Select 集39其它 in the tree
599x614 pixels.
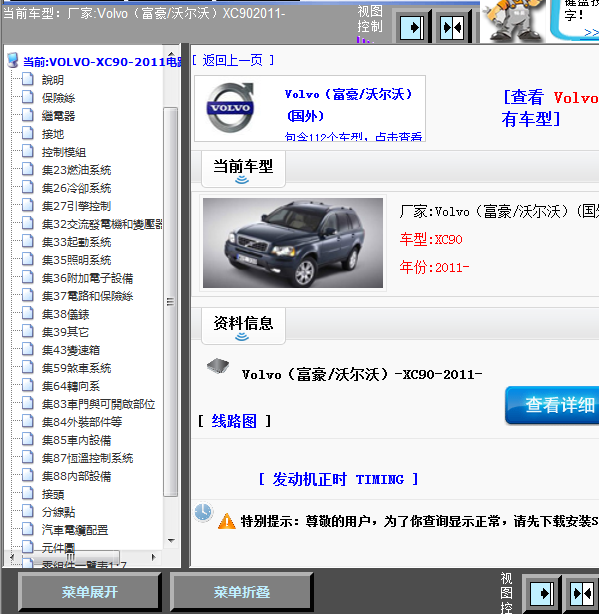65,332
